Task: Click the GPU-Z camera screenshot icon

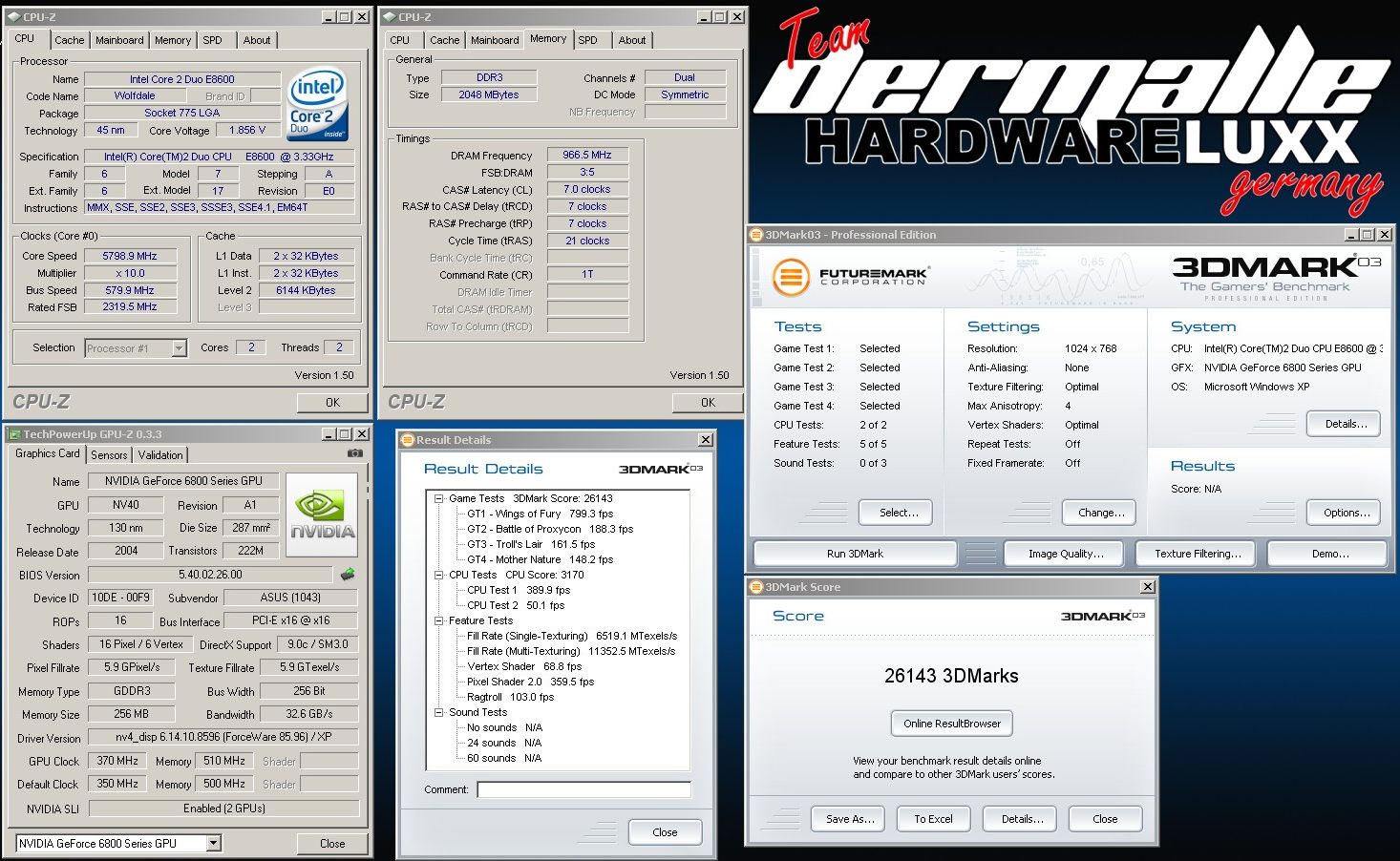Action: point(355,453)
